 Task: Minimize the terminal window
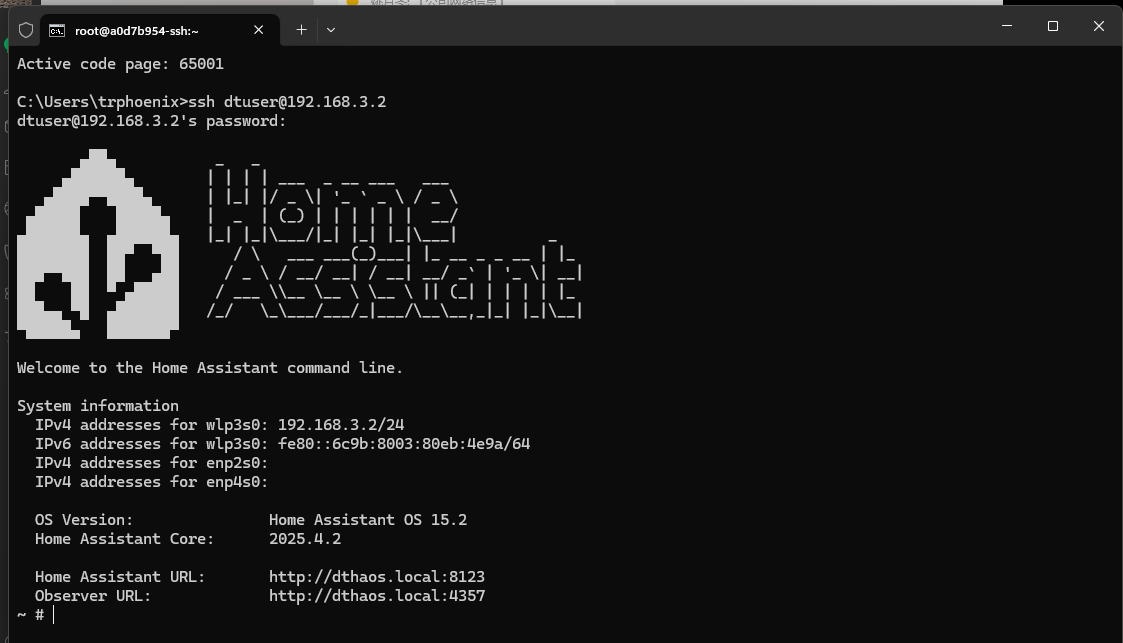click(1006, 26)
